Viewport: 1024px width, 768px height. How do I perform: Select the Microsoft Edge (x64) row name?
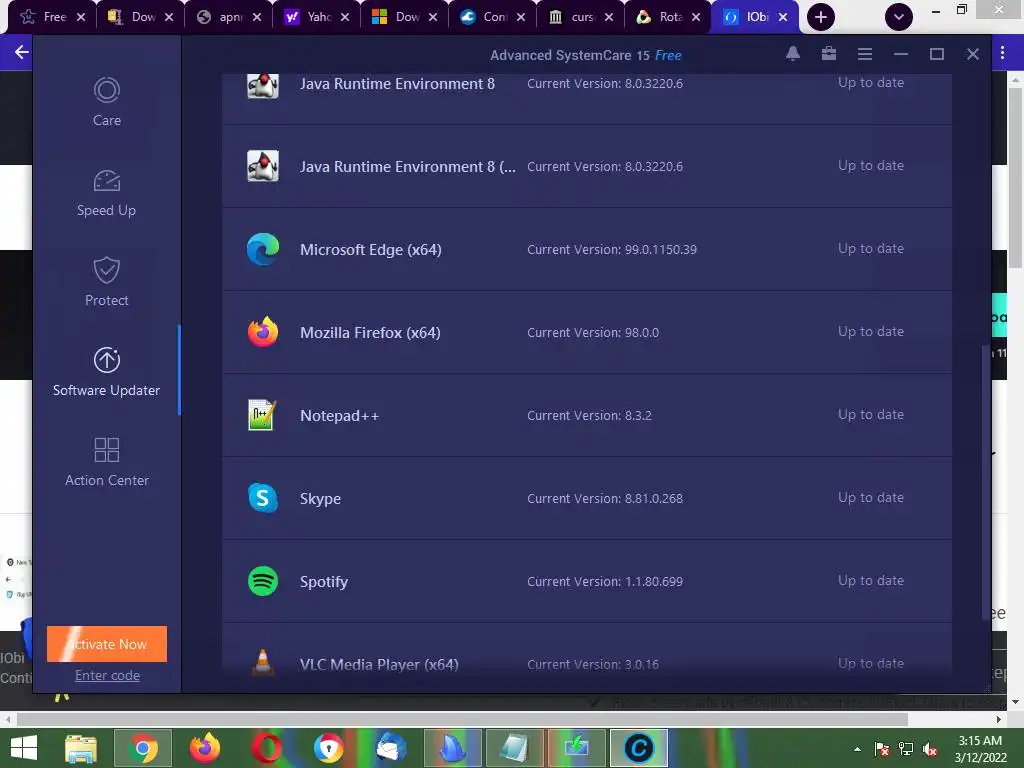click(370, 249)
